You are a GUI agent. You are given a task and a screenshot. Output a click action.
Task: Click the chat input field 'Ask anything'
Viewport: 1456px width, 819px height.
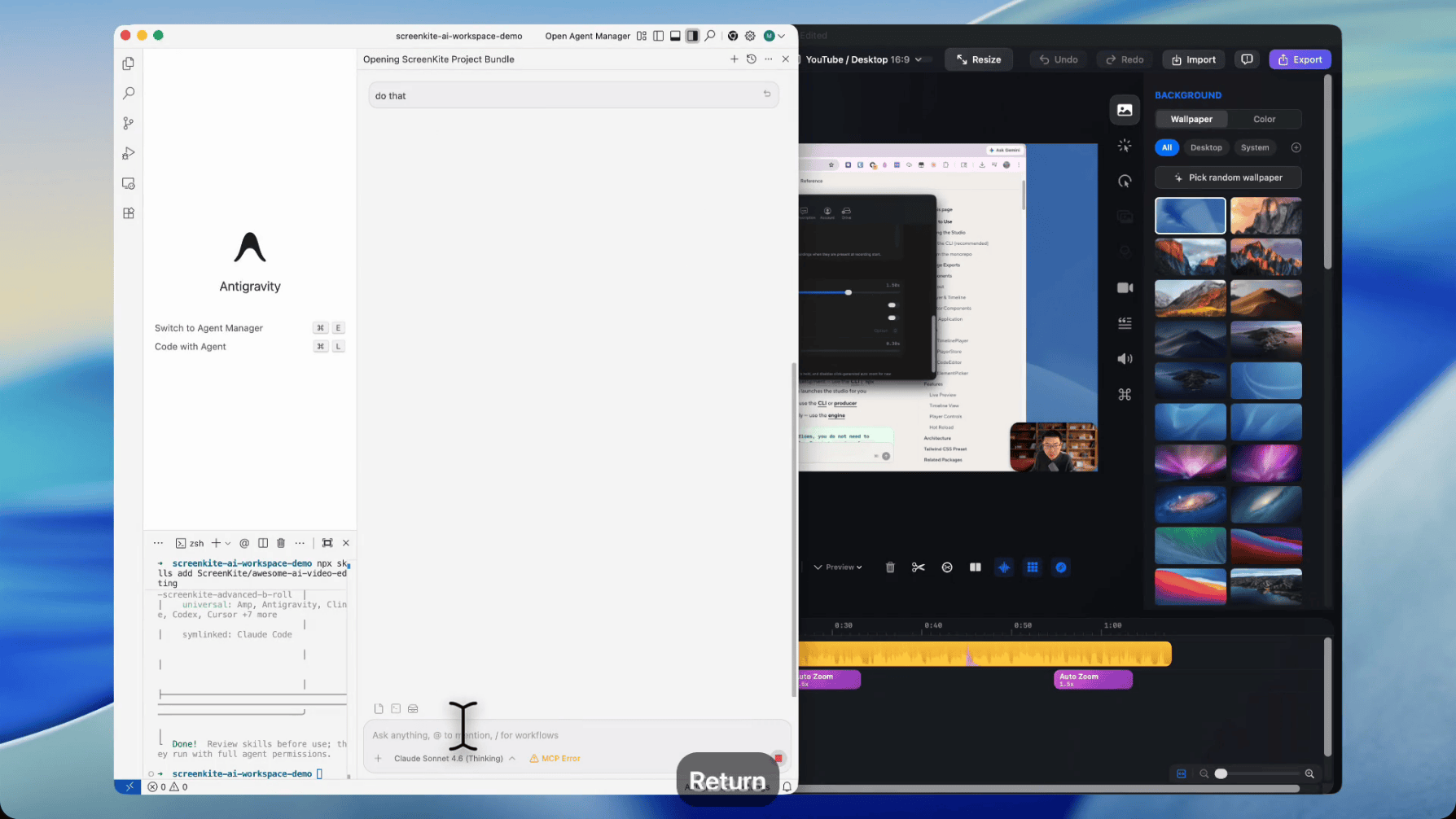click(577, 735)
